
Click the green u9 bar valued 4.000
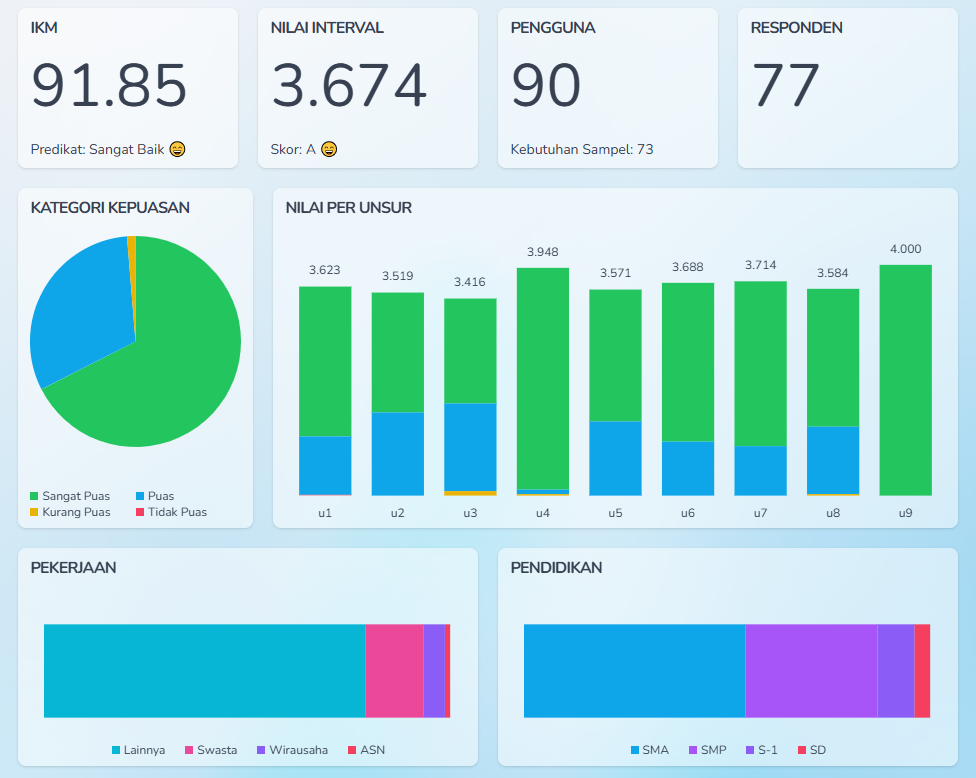coord(905,380)
